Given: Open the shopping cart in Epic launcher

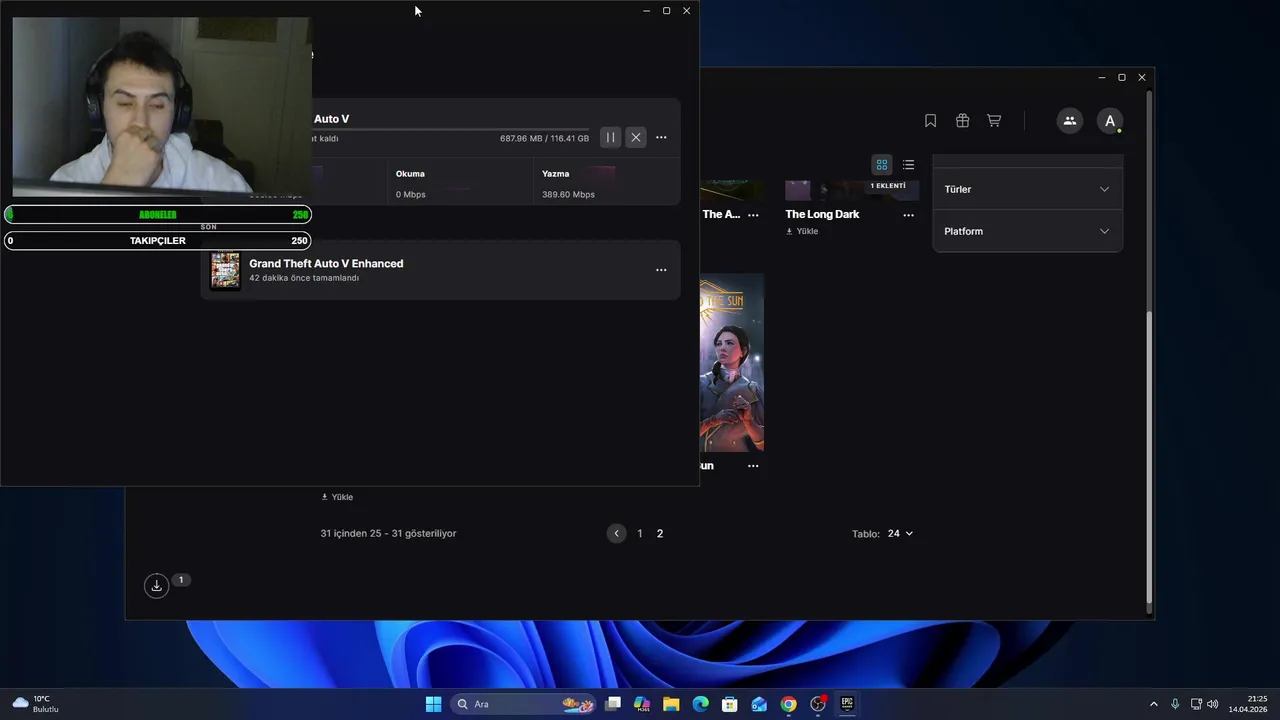Looking at the screenshot, I should pos(994,121).
